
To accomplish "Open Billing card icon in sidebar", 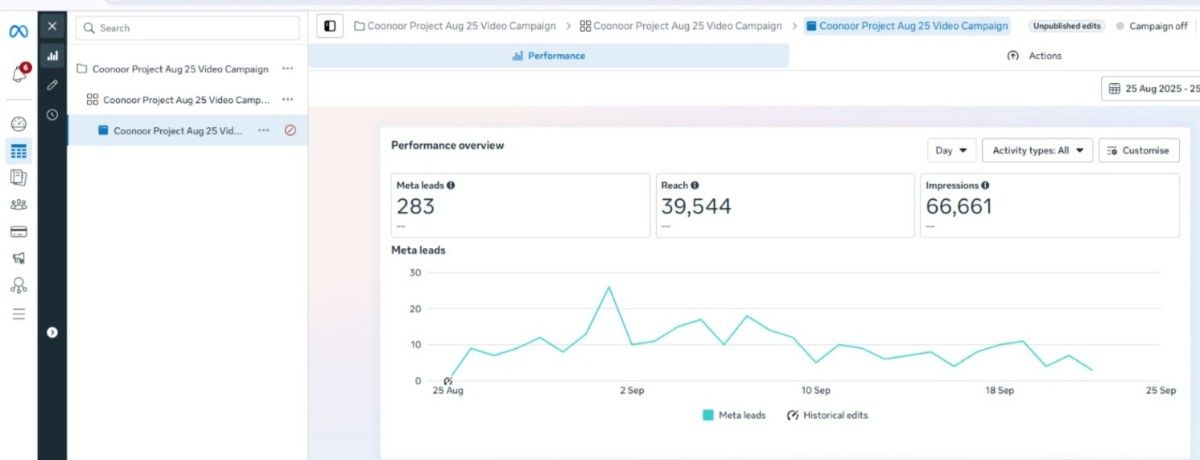I will 18,231.
